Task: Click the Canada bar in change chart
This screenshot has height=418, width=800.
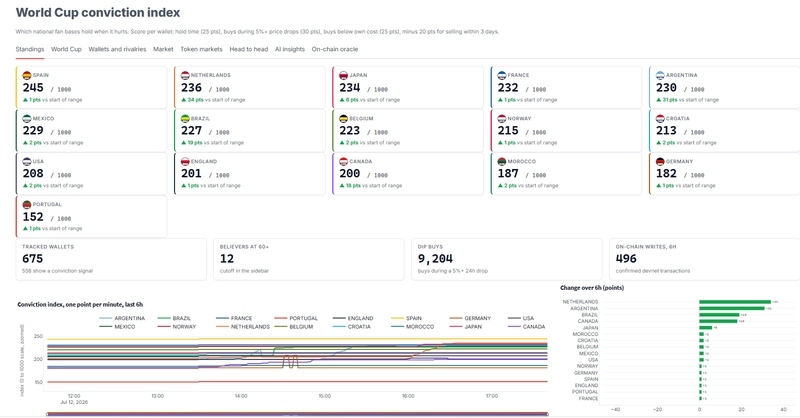Action: [x=718, y=321]
